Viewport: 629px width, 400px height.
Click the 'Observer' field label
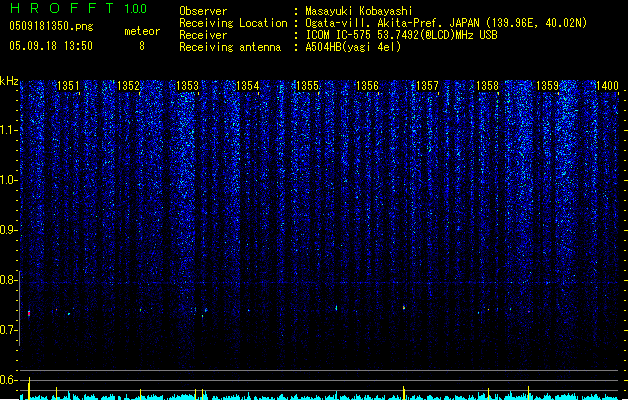point(203,11)
